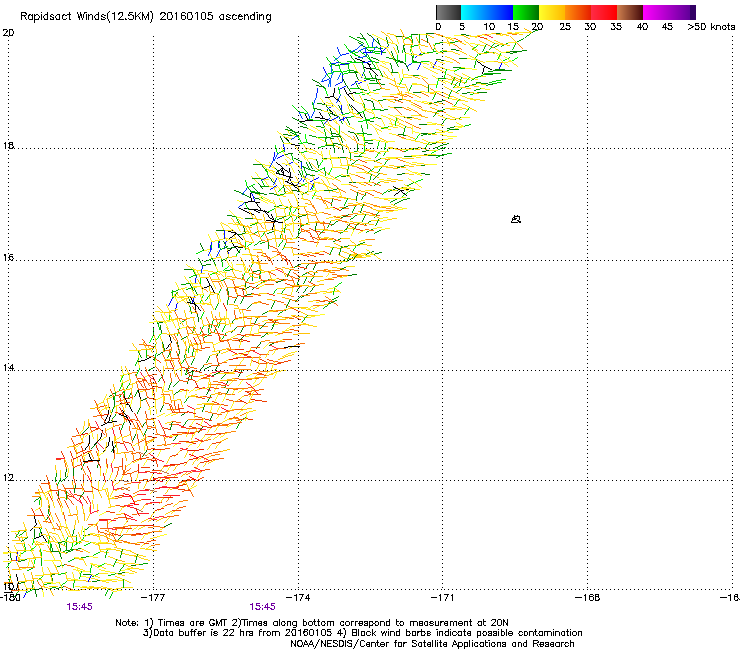This screenshot has height=650, width=740.
Task: Pick the orange 25-30 knots legend segment
Action: tap(578, 12)
